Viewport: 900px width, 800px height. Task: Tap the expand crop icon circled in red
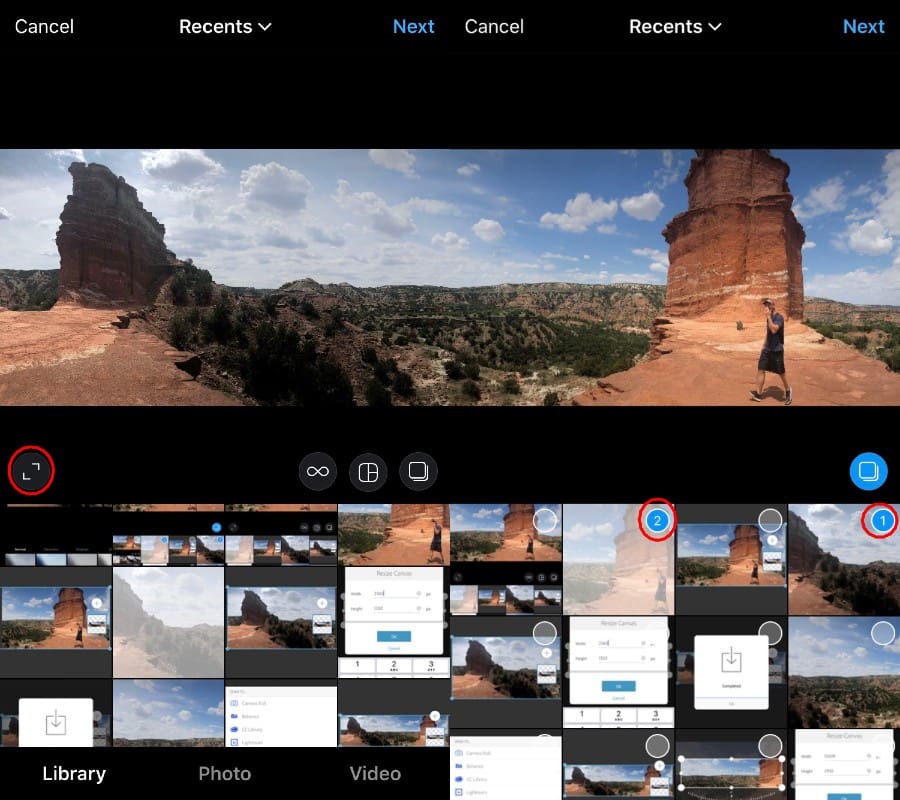[31, 471]
